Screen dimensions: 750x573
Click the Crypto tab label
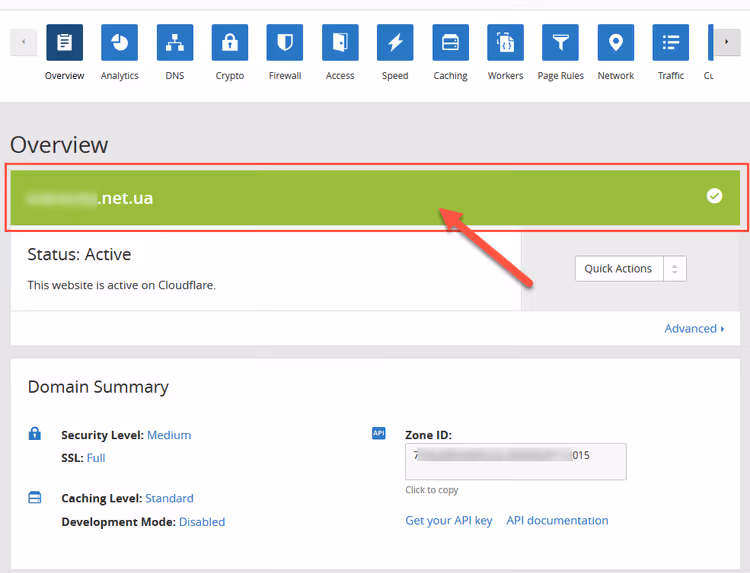point(230,76)
